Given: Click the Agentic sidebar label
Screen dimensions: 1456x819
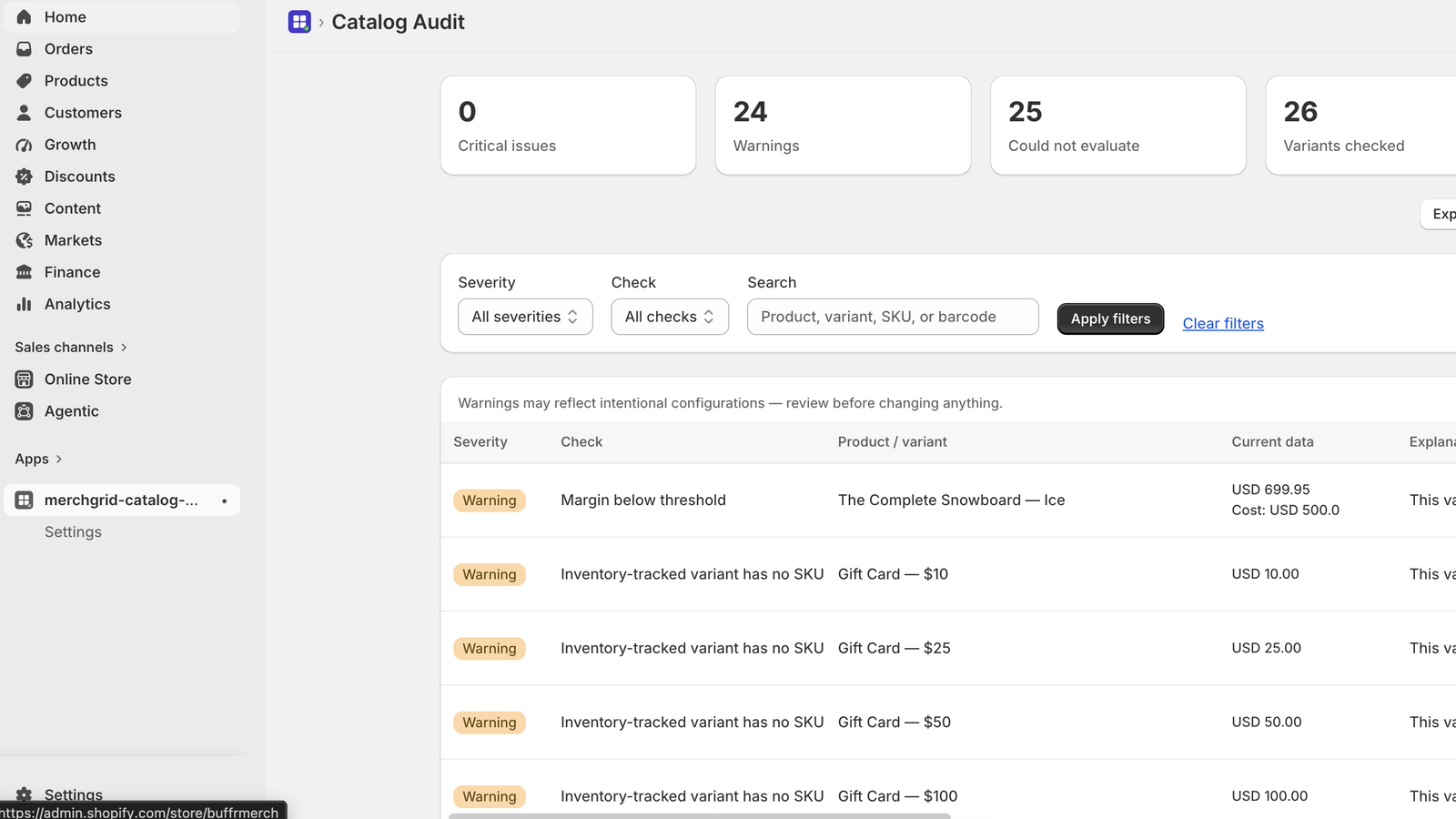Looking at the screenshot, I should coord(71,411).
